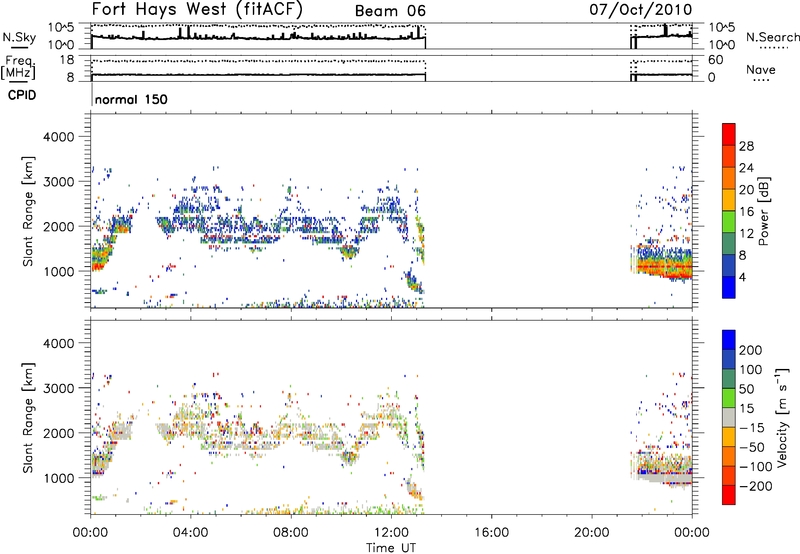Image resolution: width=800 pixels, height=554 pixels.
Task: Click the "16:00" time tick label
Action: tap(491, 532)
